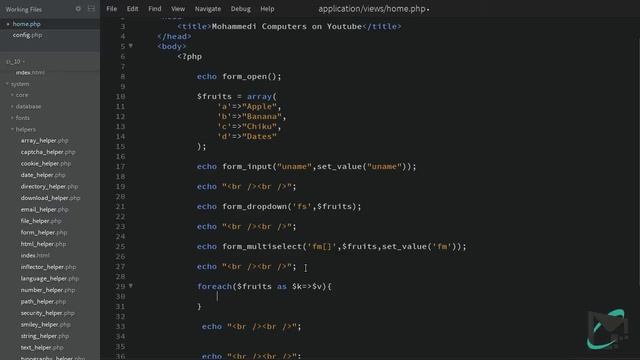Click the foreach statement on line 29
Viewport: 640px width, 360px height.
(x=264, y=287)
